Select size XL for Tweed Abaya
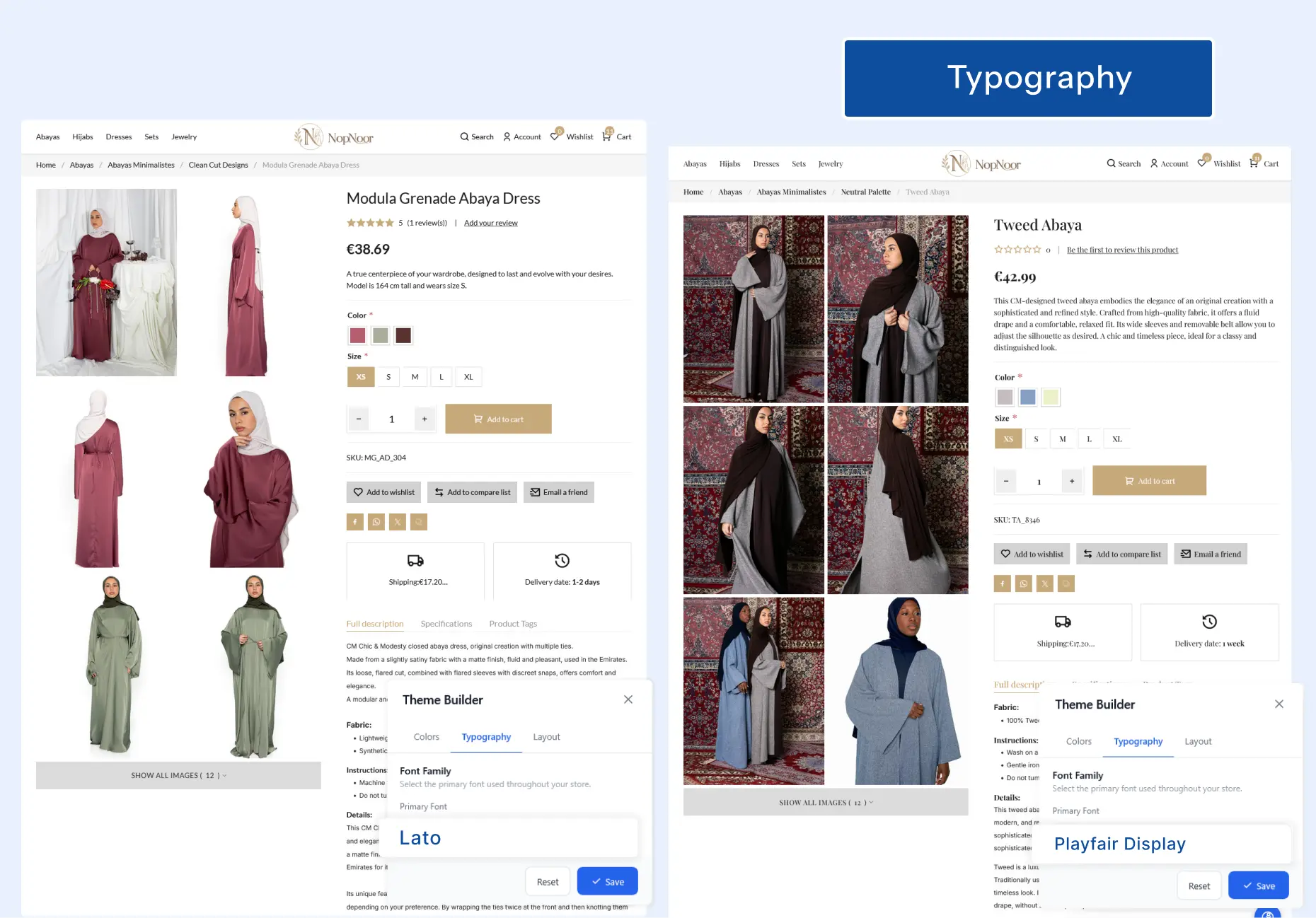Screen dimensions: 1316x918 1117,439
